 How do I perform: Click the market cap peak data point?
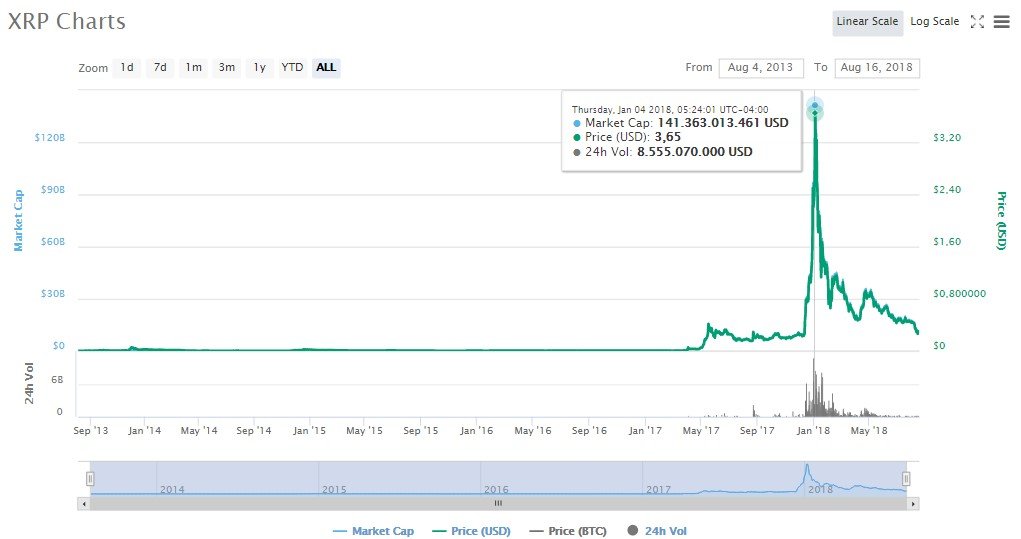coord(815,105)
